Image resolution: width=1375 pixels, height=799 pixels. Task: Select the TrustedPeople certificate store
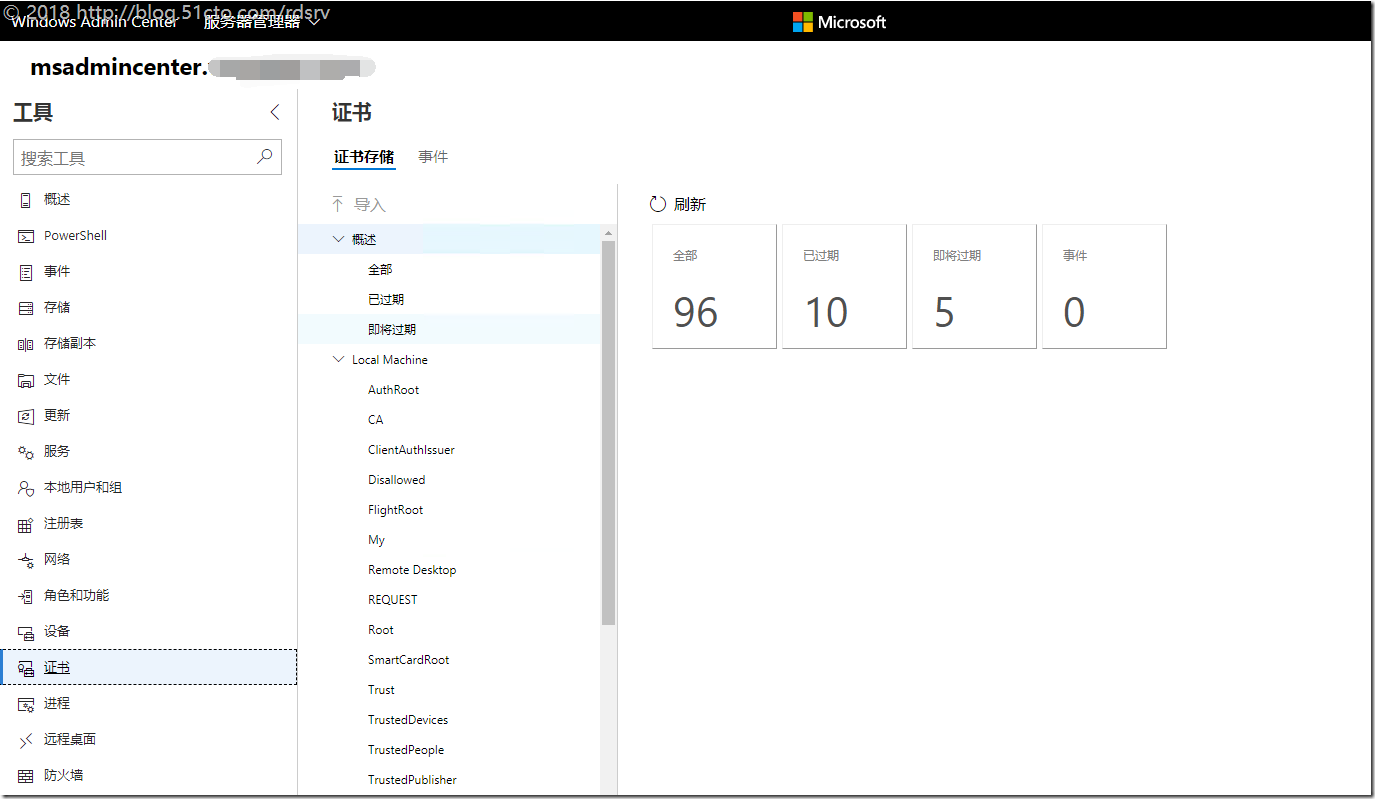click(406, 749)
